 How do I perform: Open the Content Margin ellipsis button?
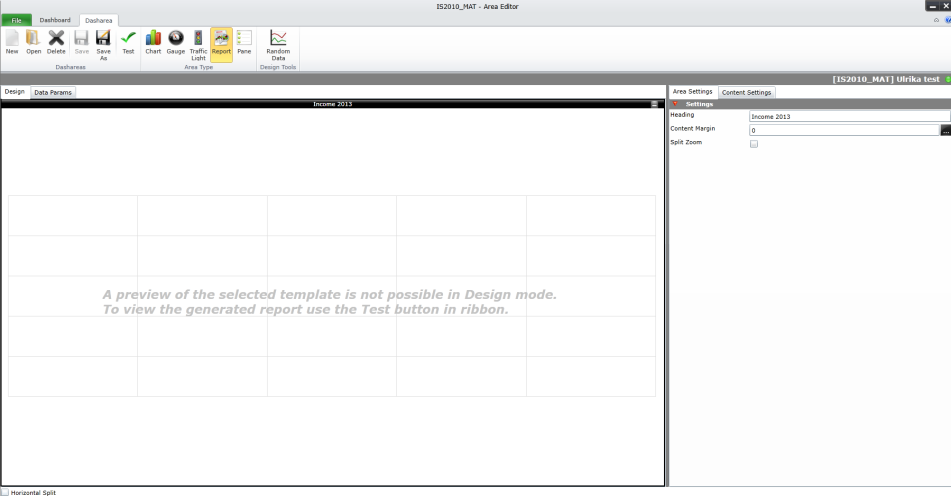[946, 130]
